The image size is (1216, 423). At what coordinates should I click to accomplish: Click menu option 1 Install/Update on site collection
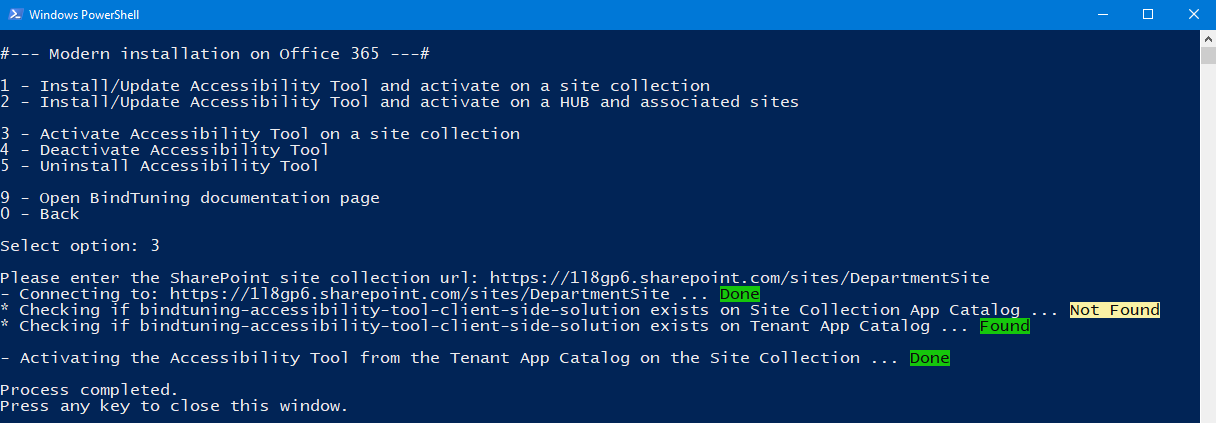[355, 86]
